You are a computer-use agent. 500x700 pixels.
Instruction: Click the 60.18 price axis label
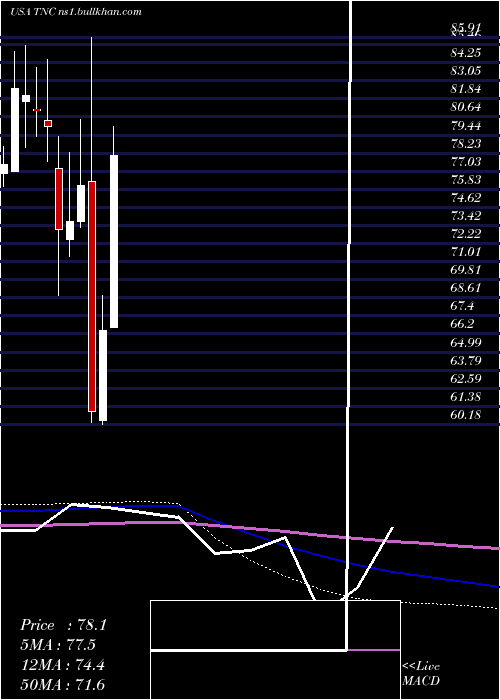click(x=466, y=415)
